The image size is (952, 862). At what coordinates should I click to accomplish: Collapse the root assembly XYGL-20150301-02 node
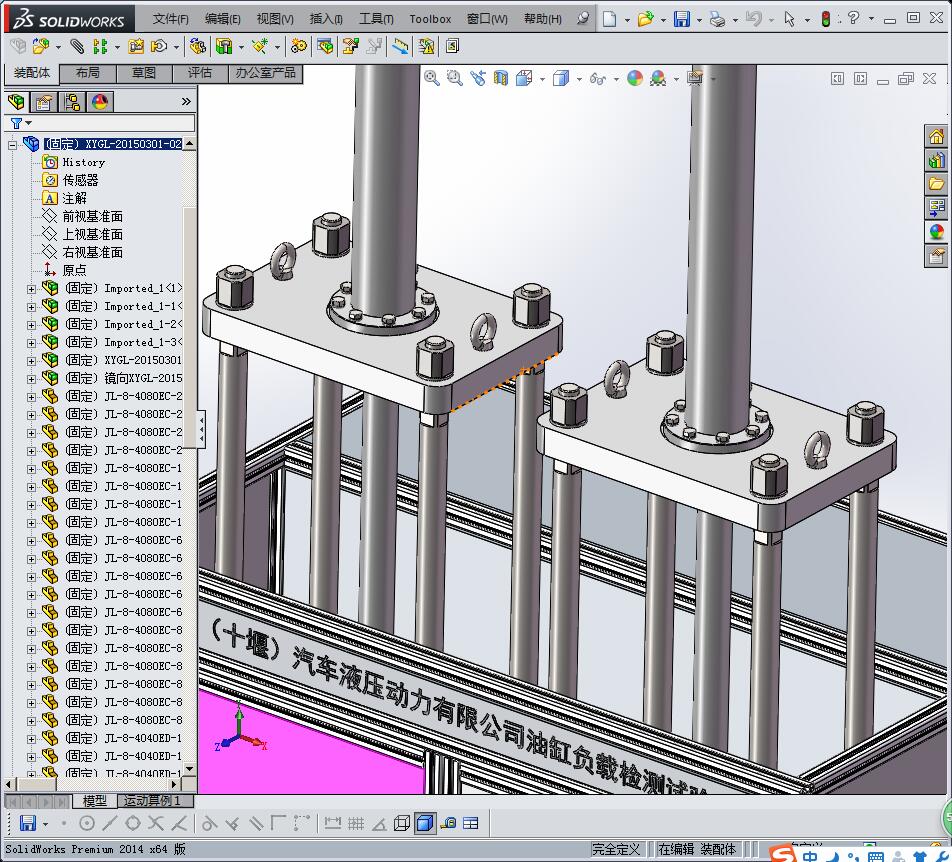tap(13, 144)
